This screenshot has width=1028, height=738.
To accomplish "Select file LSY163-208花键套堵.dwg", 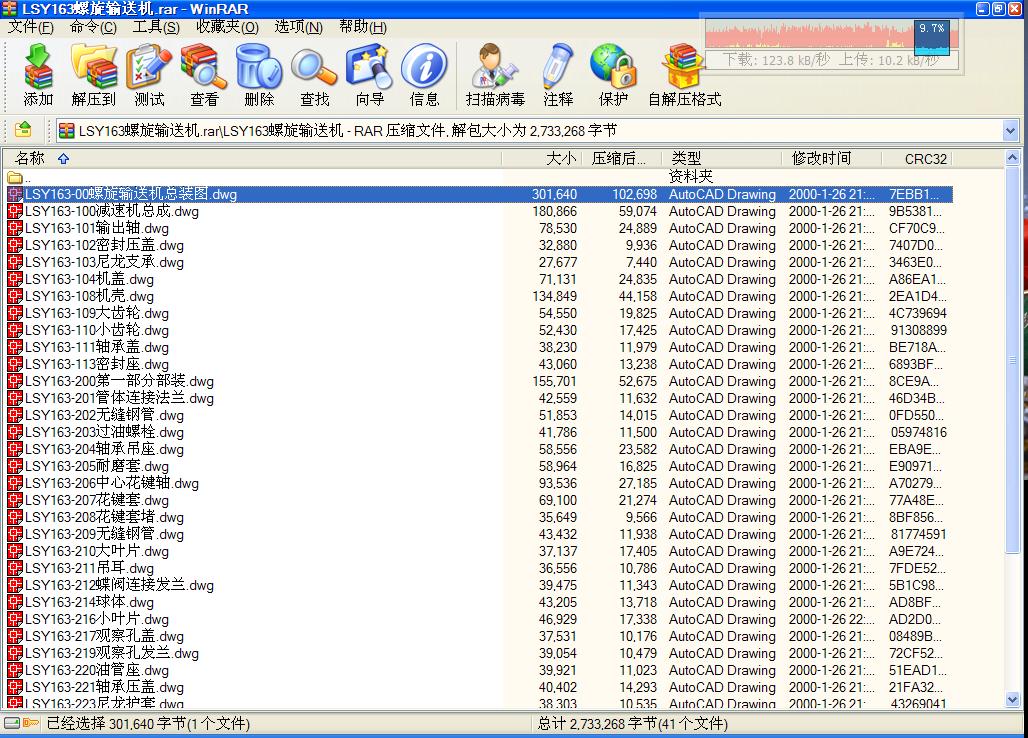I will (479, 517).
